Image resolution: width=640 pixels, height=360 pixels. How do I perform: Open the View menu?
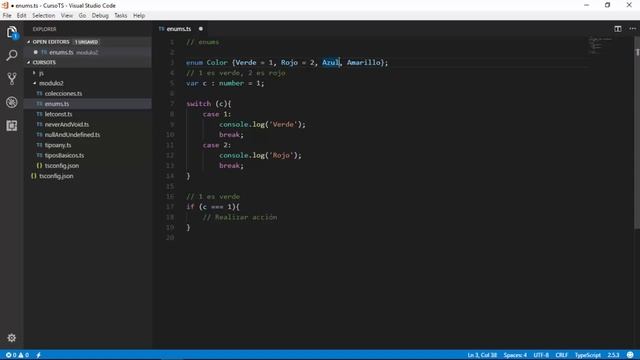pyautogui.click(x=67, y=16)
